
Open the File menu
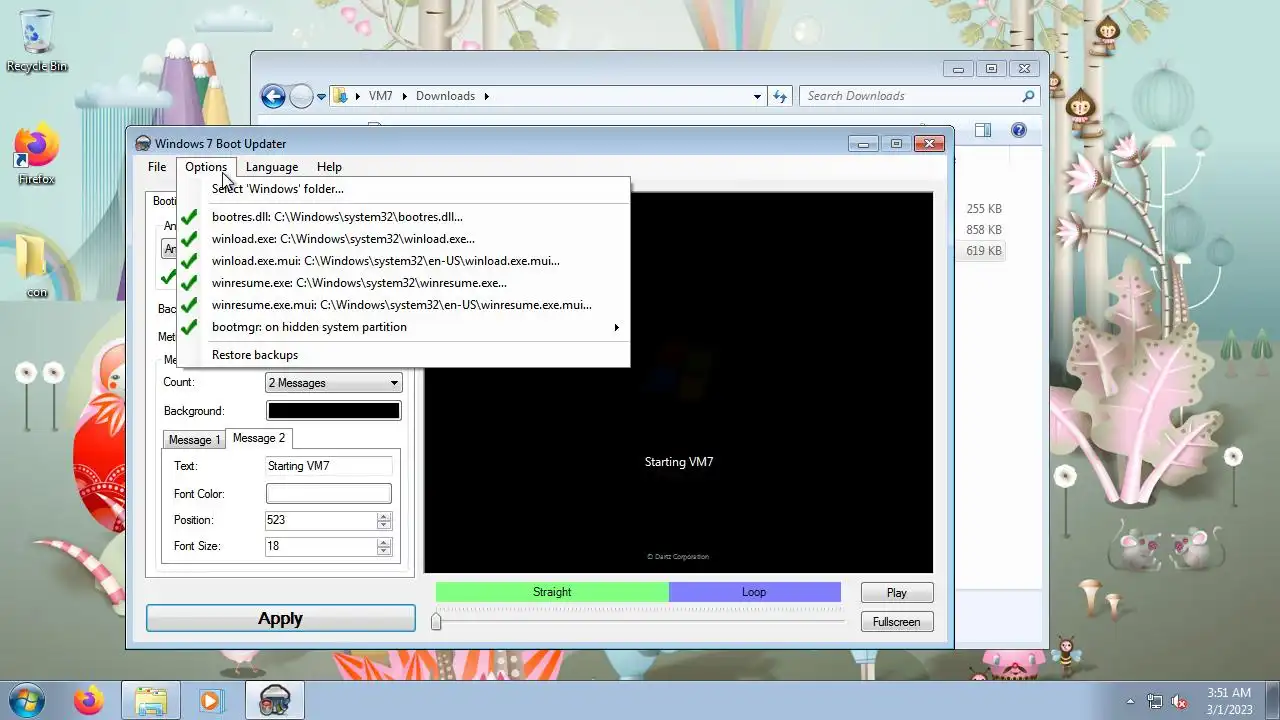click(157, 167)
